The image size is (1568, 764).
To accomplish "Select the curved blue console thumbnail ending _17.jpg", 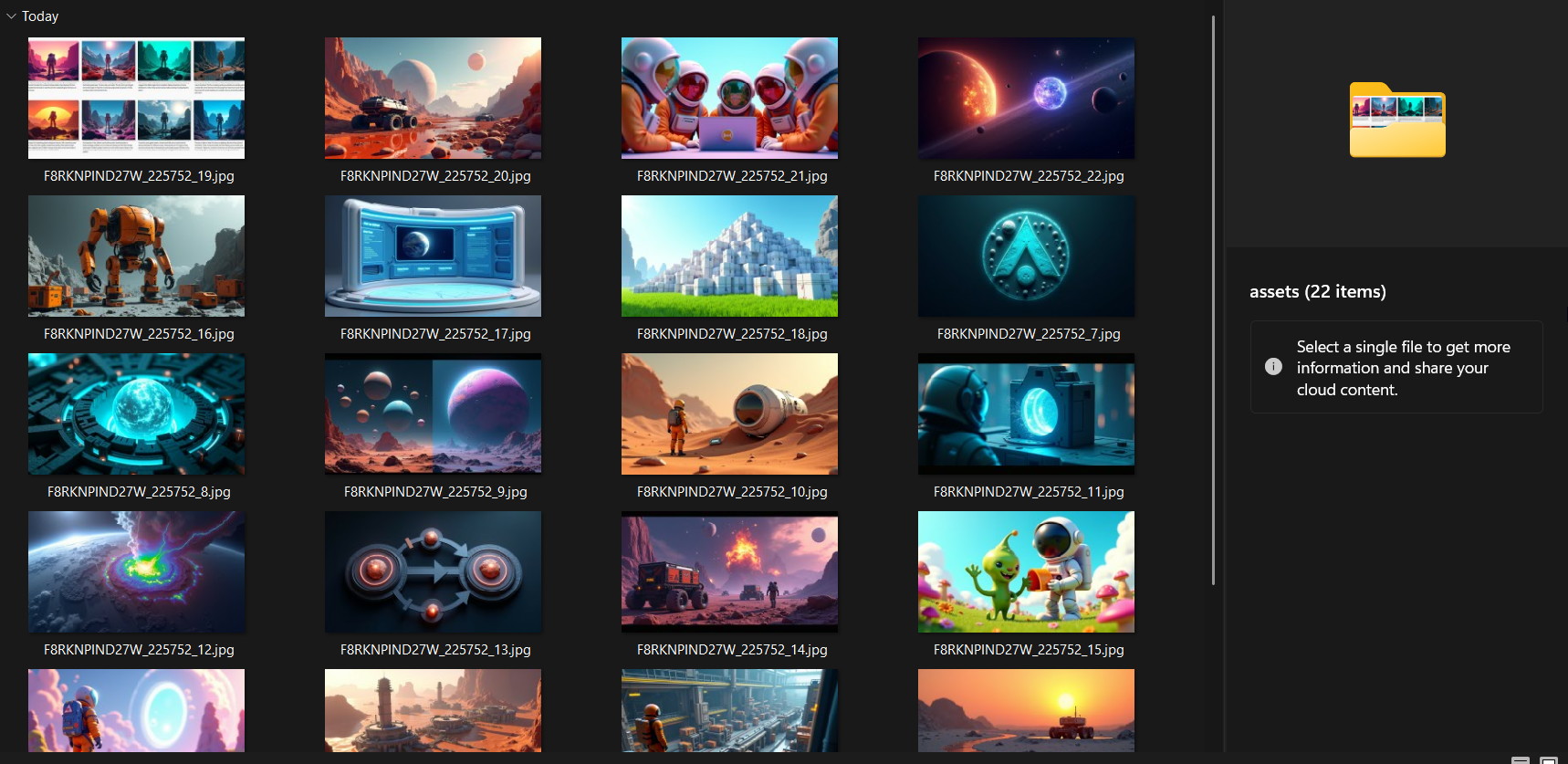I will [433, 256].
